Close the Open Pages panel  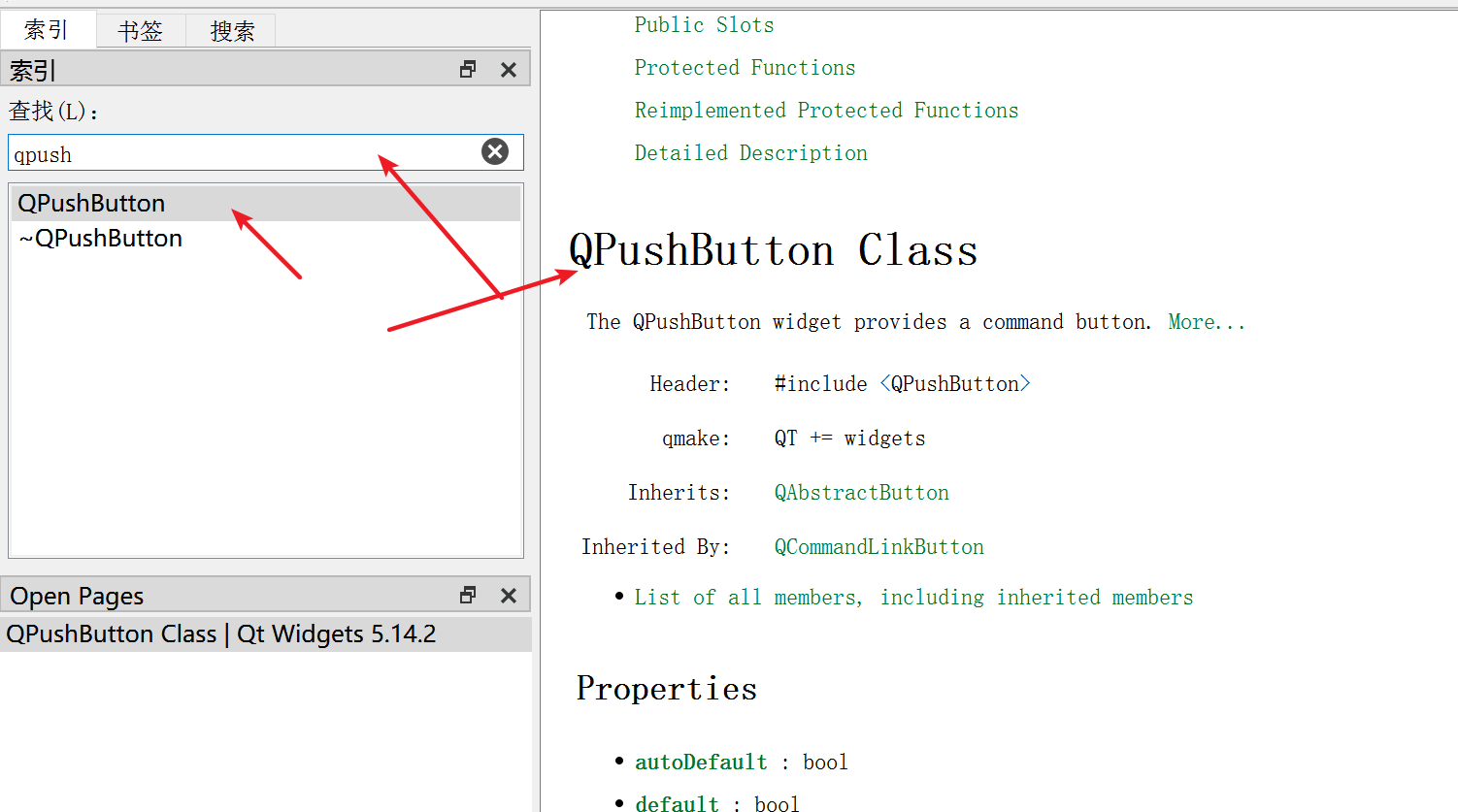click(509, 596)
